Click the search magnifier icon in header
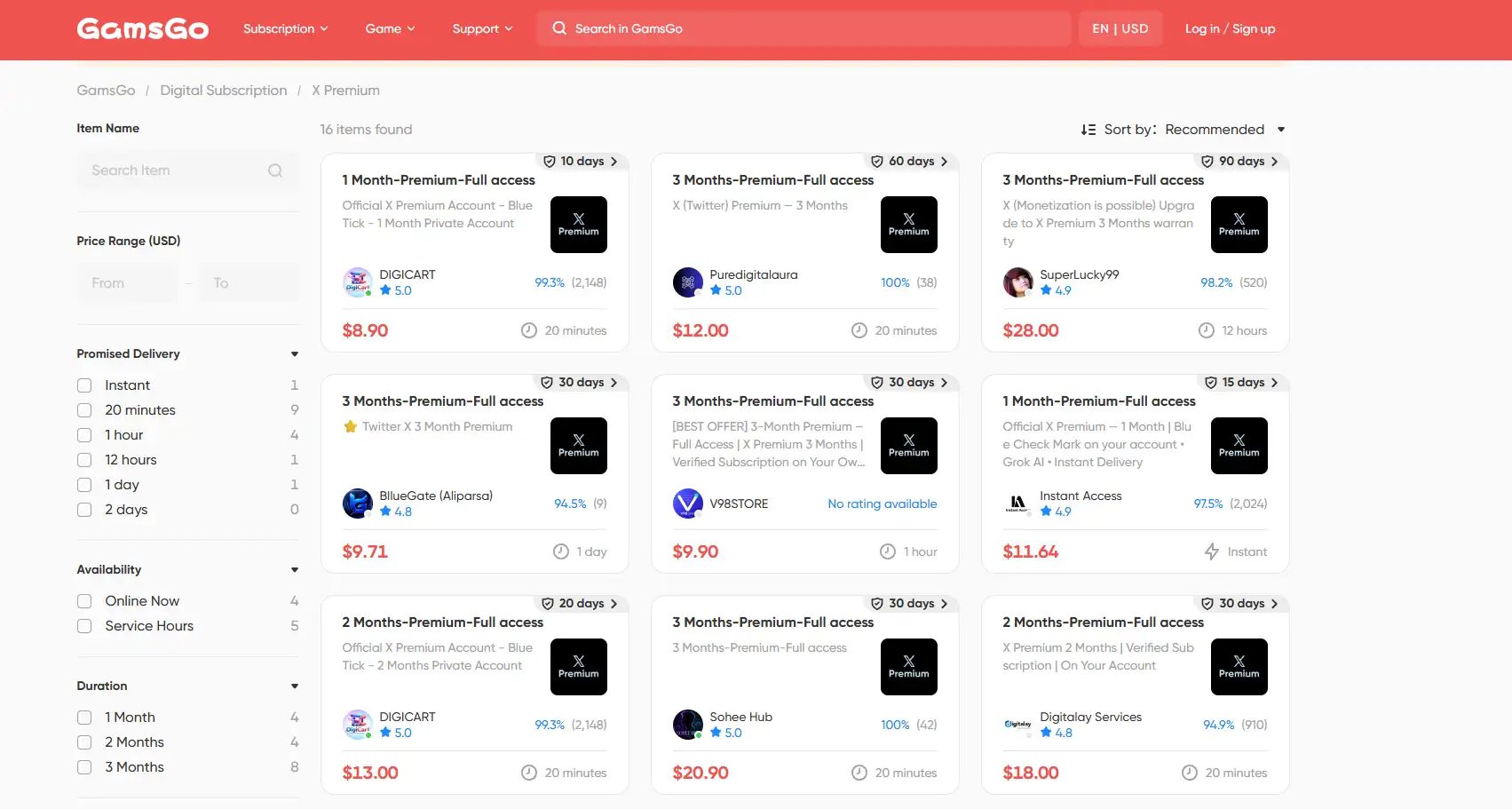The height and width of the screenshot is (809, 1512). pyautogui.click(x=559, y=28)
